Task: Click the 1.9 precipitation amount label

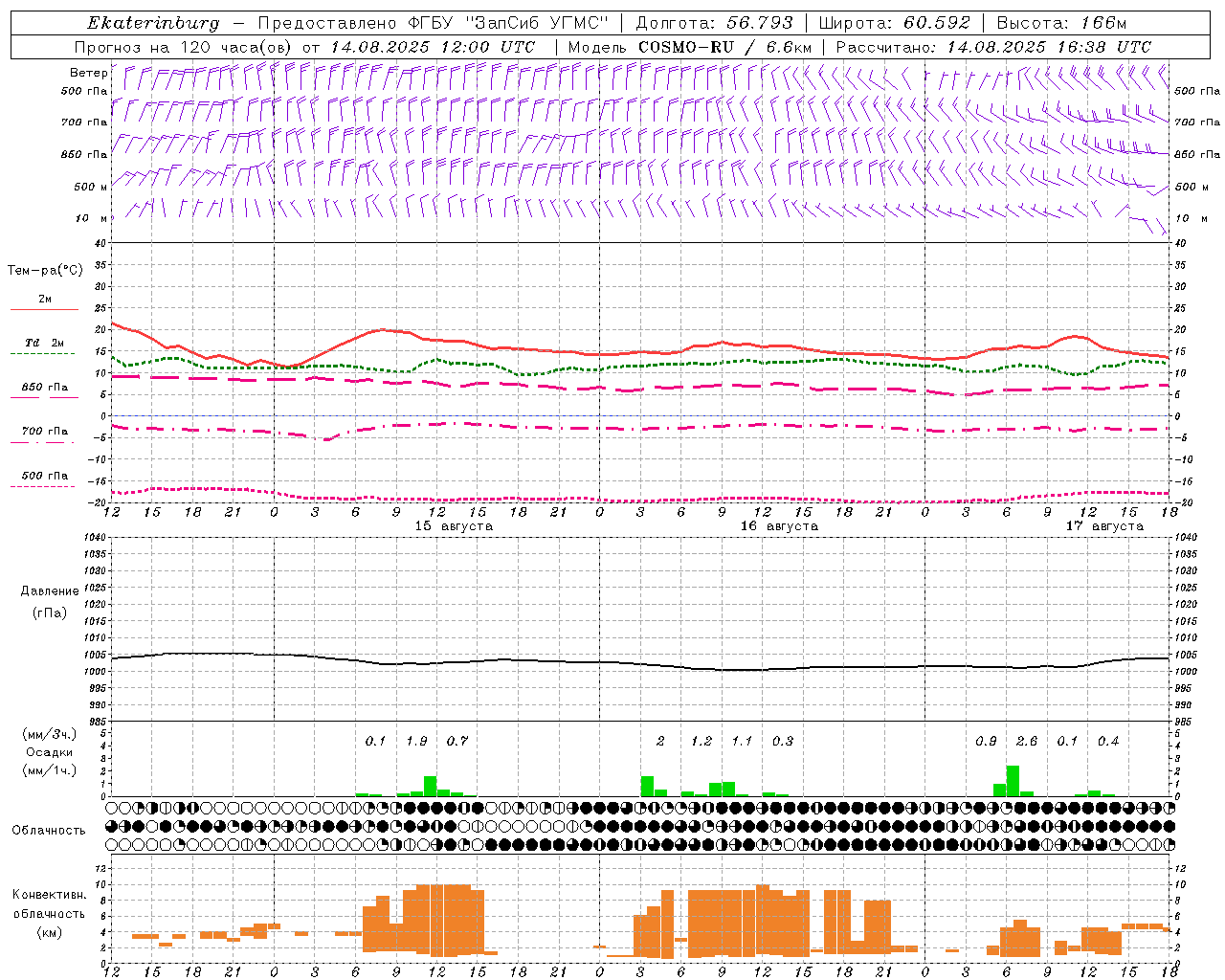Action: point(416,741)
